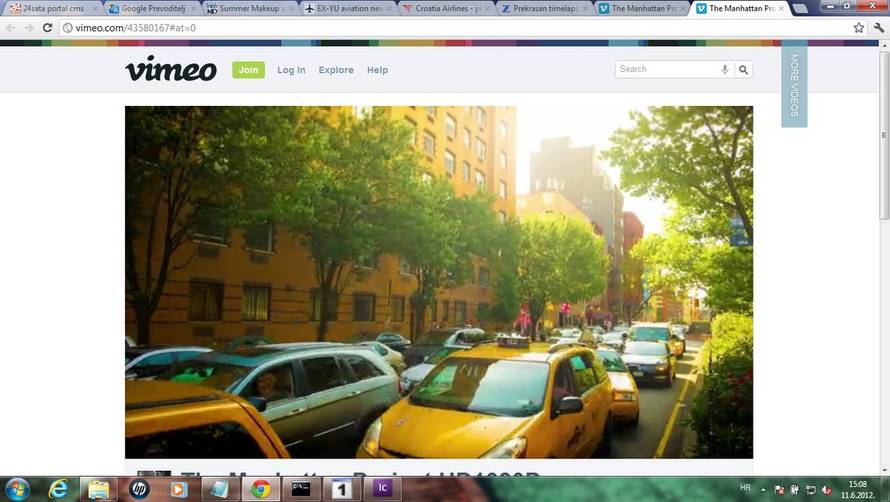Viewport: 890px width, 502px height.
Task: Open Command Prompt taskbar icon
Action: (301, 488)
